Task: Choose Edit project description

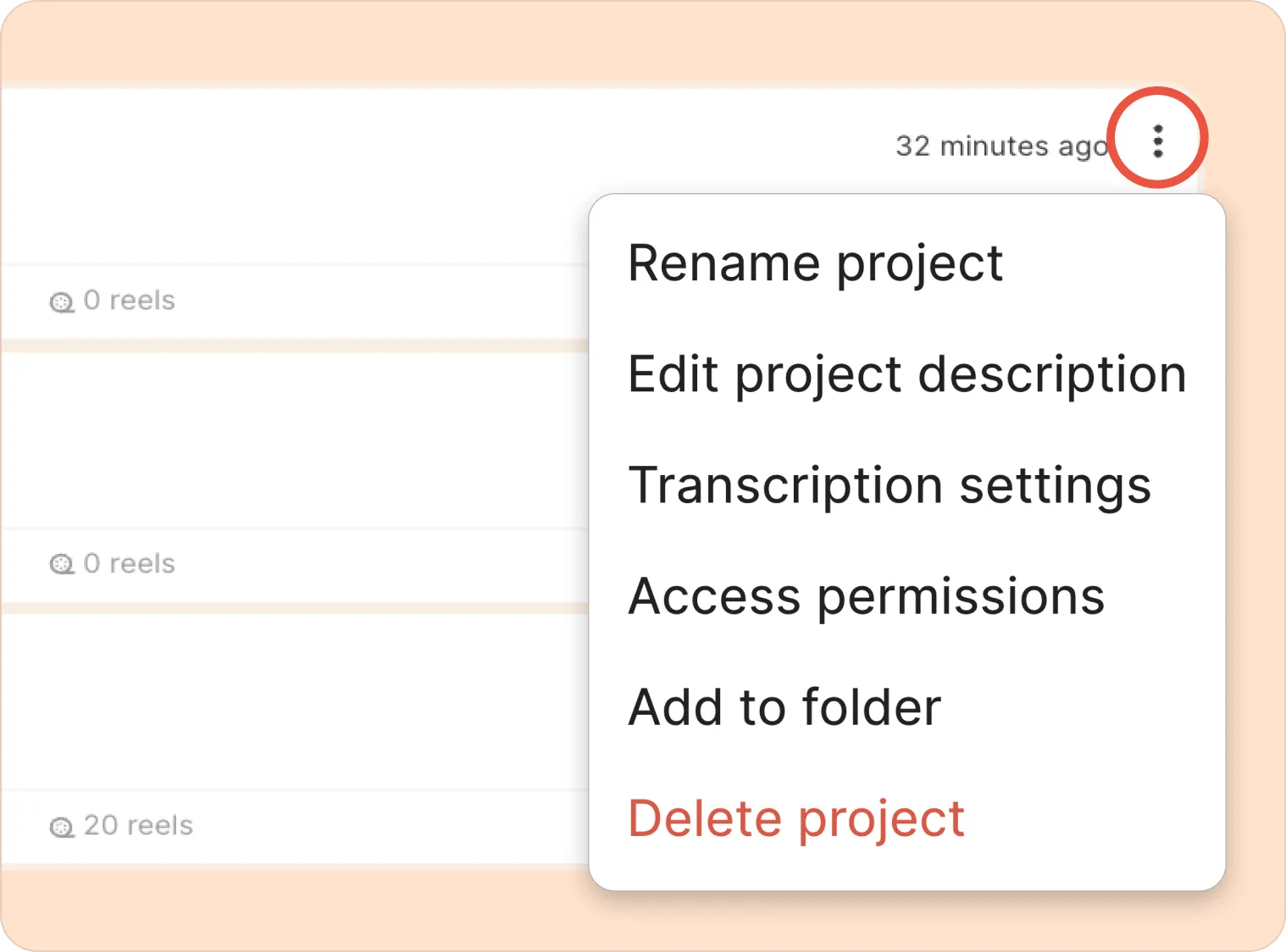Action: tap(906, 374)
